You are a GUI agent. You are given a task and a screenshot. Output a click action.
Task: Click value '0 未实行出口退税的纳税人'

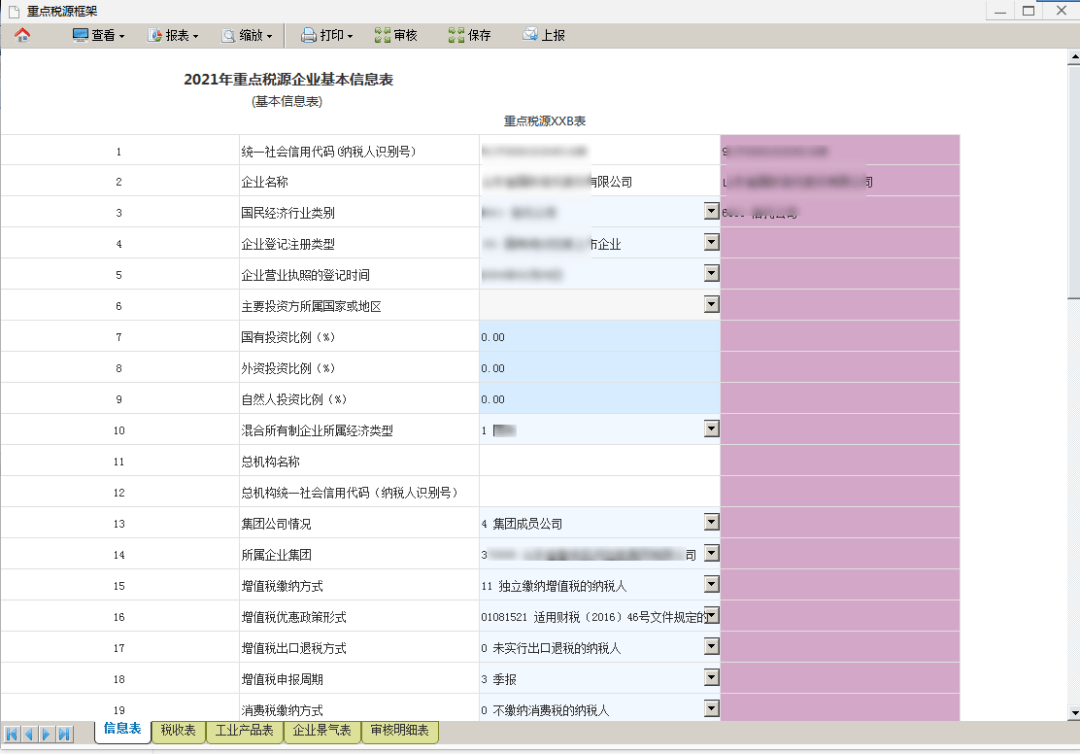tap(551, 648)
